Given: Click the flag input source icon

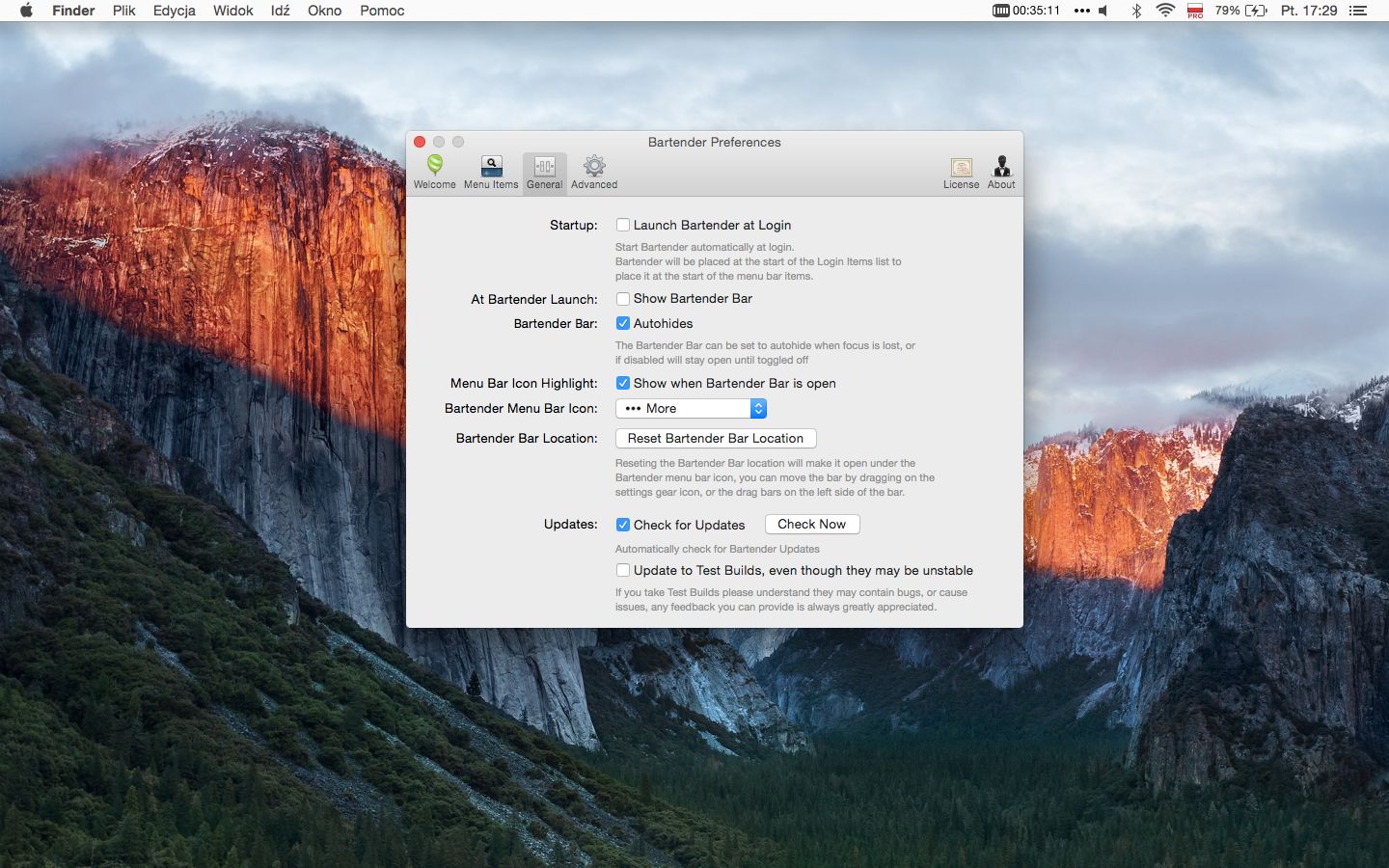Looking at the screenshot, I should point(1195,11).
